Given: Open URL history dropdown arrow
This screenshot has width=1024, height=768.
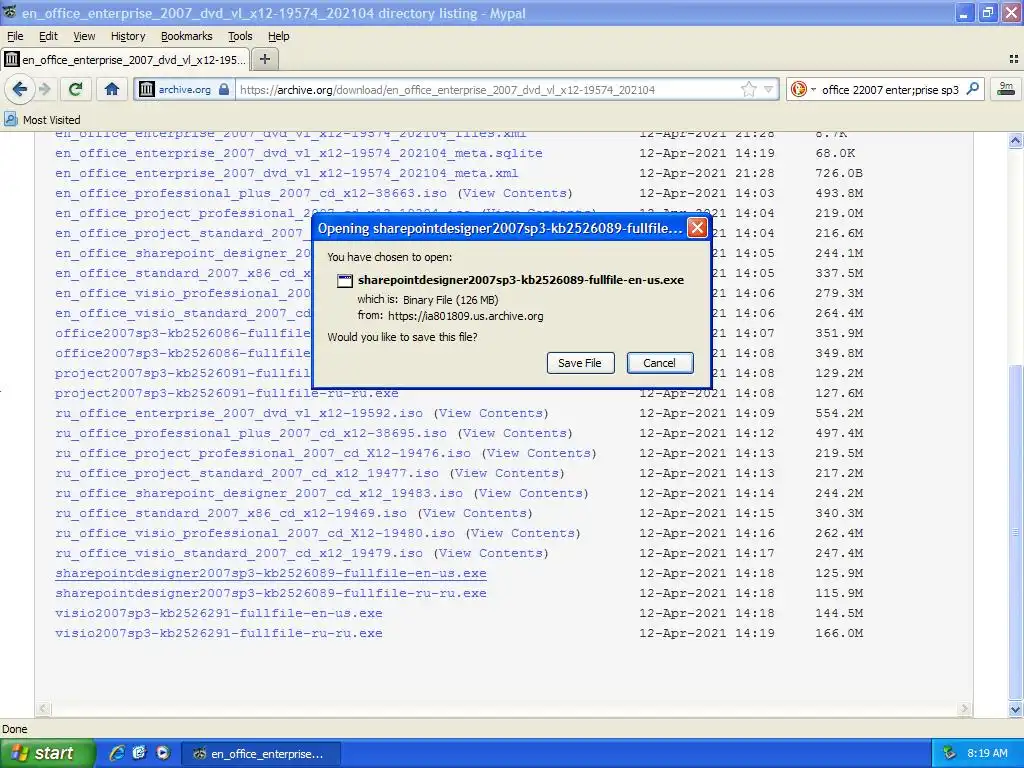Looking at the screenshot, I should pos(769,89).
